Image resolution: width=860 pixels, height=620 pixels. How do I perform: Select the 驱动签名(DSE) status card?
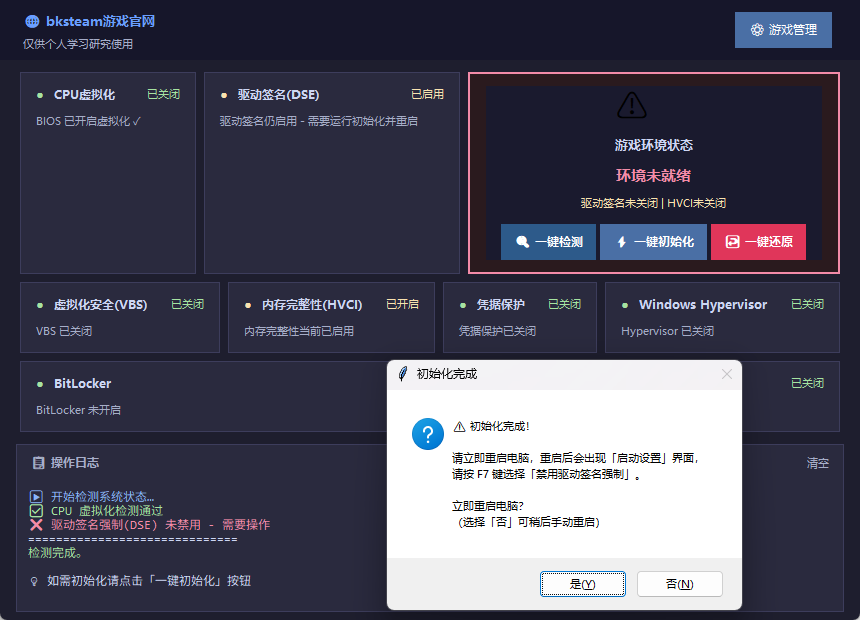[x=331, y=172]
